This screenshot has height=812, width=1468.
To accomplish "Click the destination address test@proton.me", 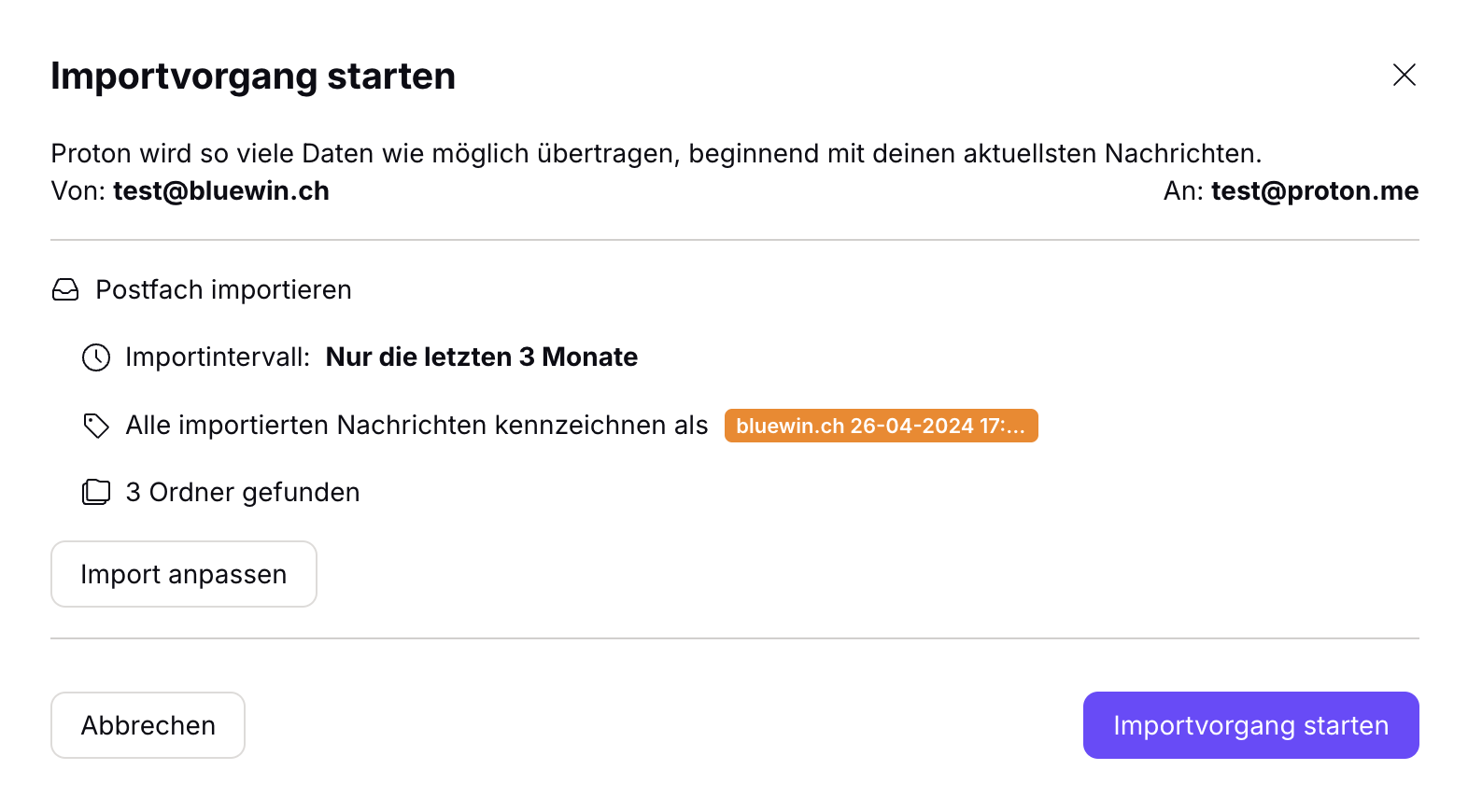I will coord(1314,191).
